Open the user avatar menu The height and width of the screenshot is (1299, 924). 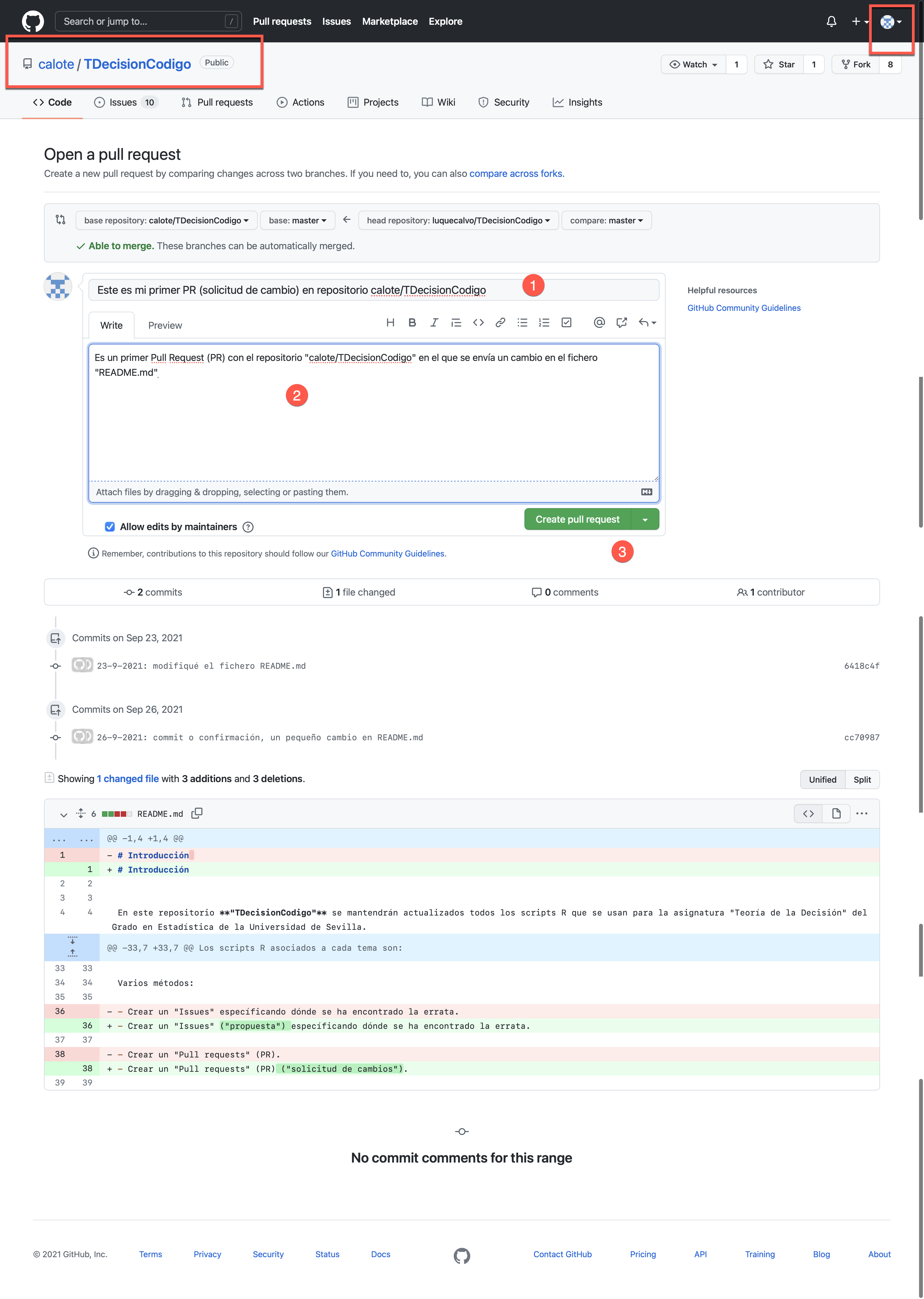[x=890, y=22]
